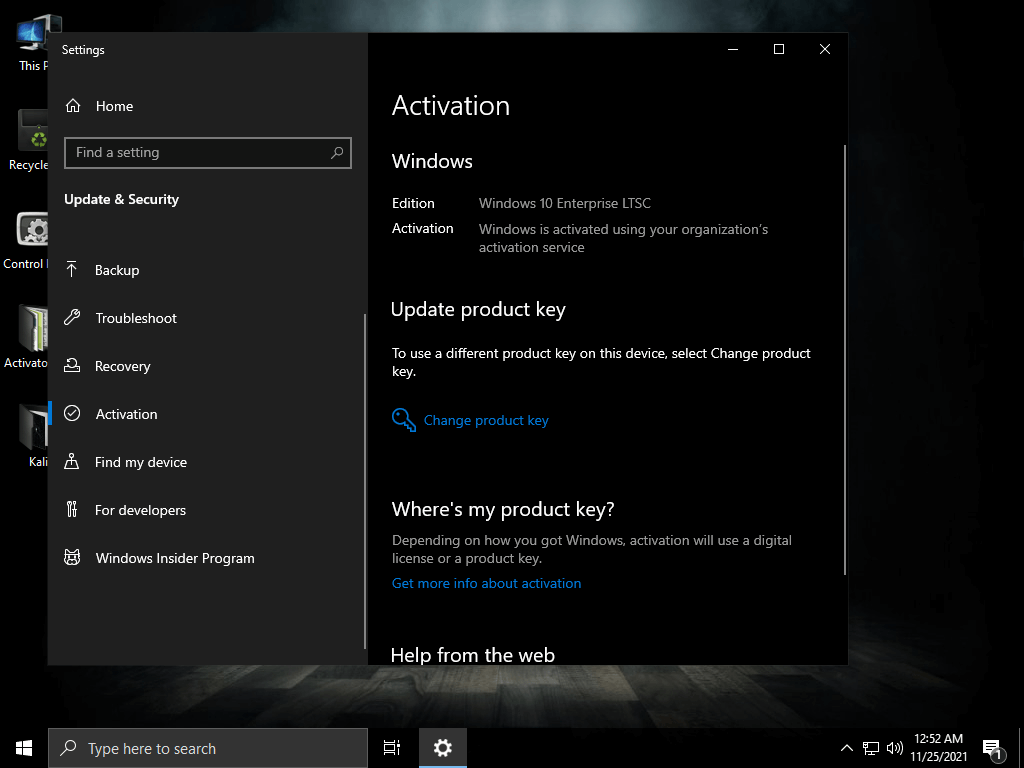Click the Recovery icon in the sidebar
The width and height of the screenshot is (1024, 768).
coord(72,366)
